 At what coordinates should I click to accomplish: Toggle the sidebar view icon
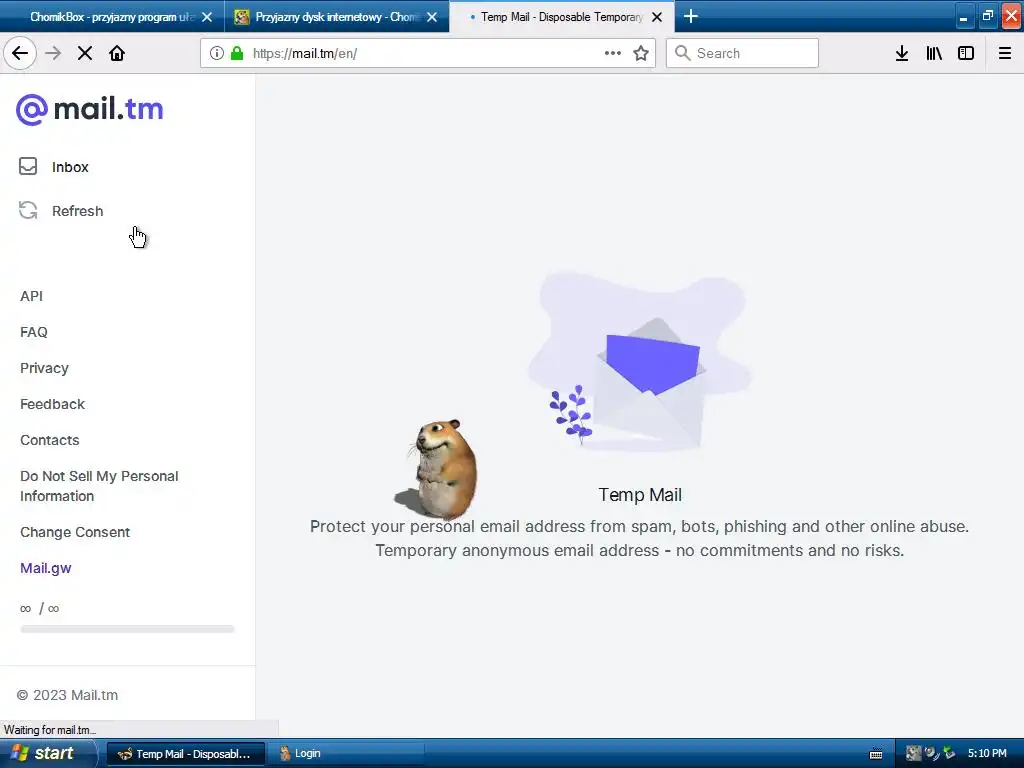966,53
